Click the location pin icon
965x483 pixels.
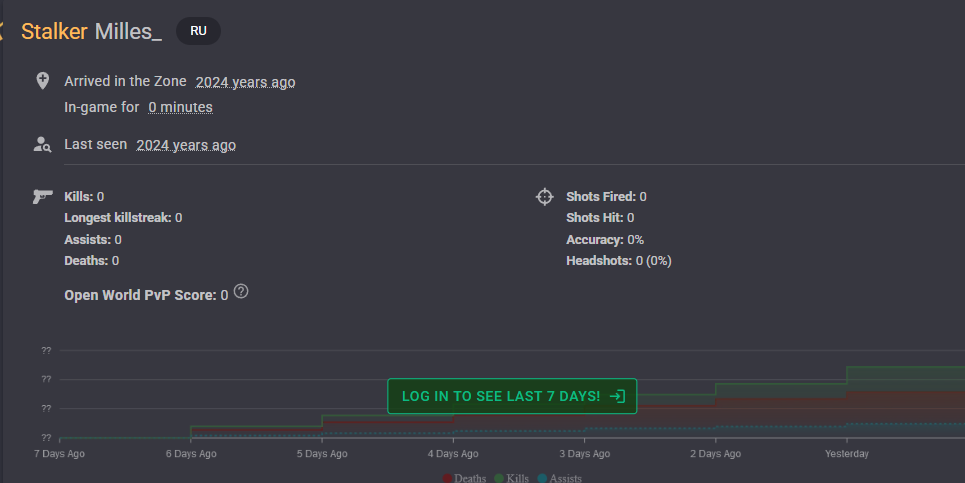(42, 81)
